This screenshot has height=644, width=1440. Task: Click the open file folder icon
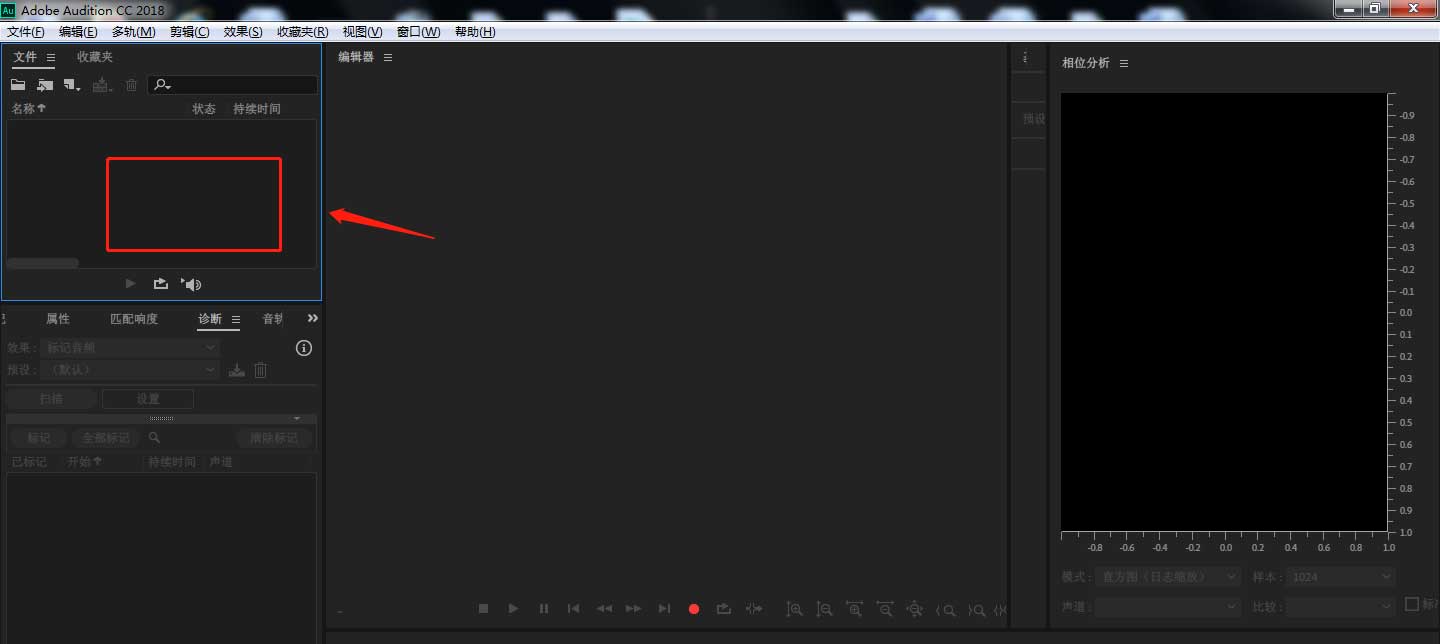[18, 85]
